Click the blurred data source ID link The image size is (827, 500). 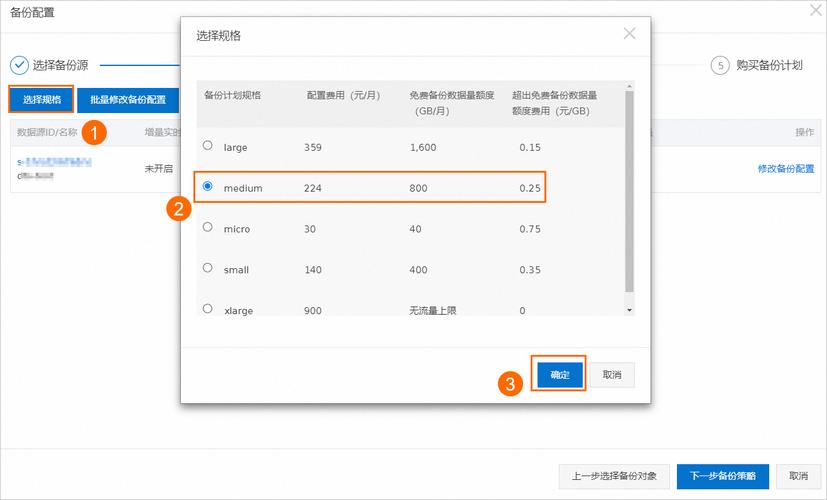click(x=54, y=162)
